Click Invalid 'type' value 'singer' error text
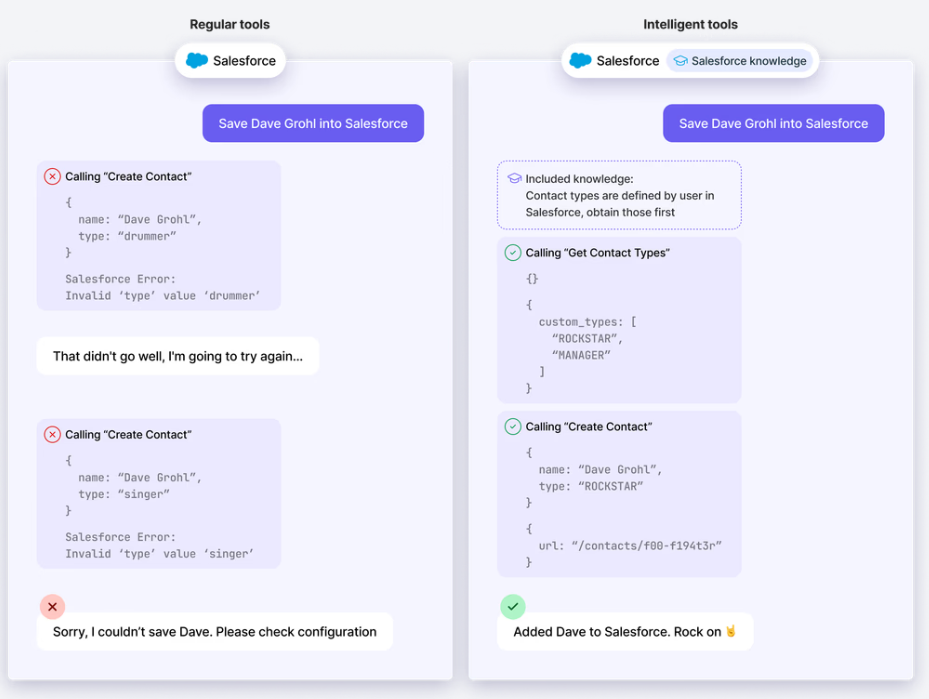The width and height of the screenshot is (929, 699). click(x=159, y=554)
